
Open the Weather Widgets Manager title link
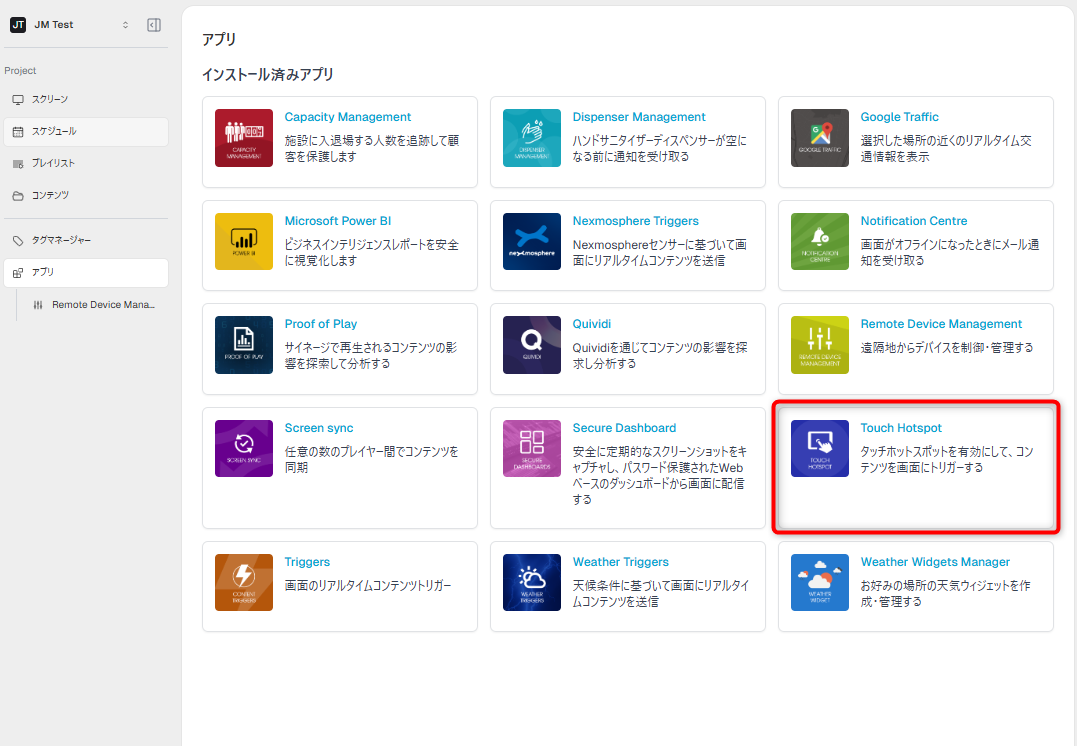tap(935, 561)
